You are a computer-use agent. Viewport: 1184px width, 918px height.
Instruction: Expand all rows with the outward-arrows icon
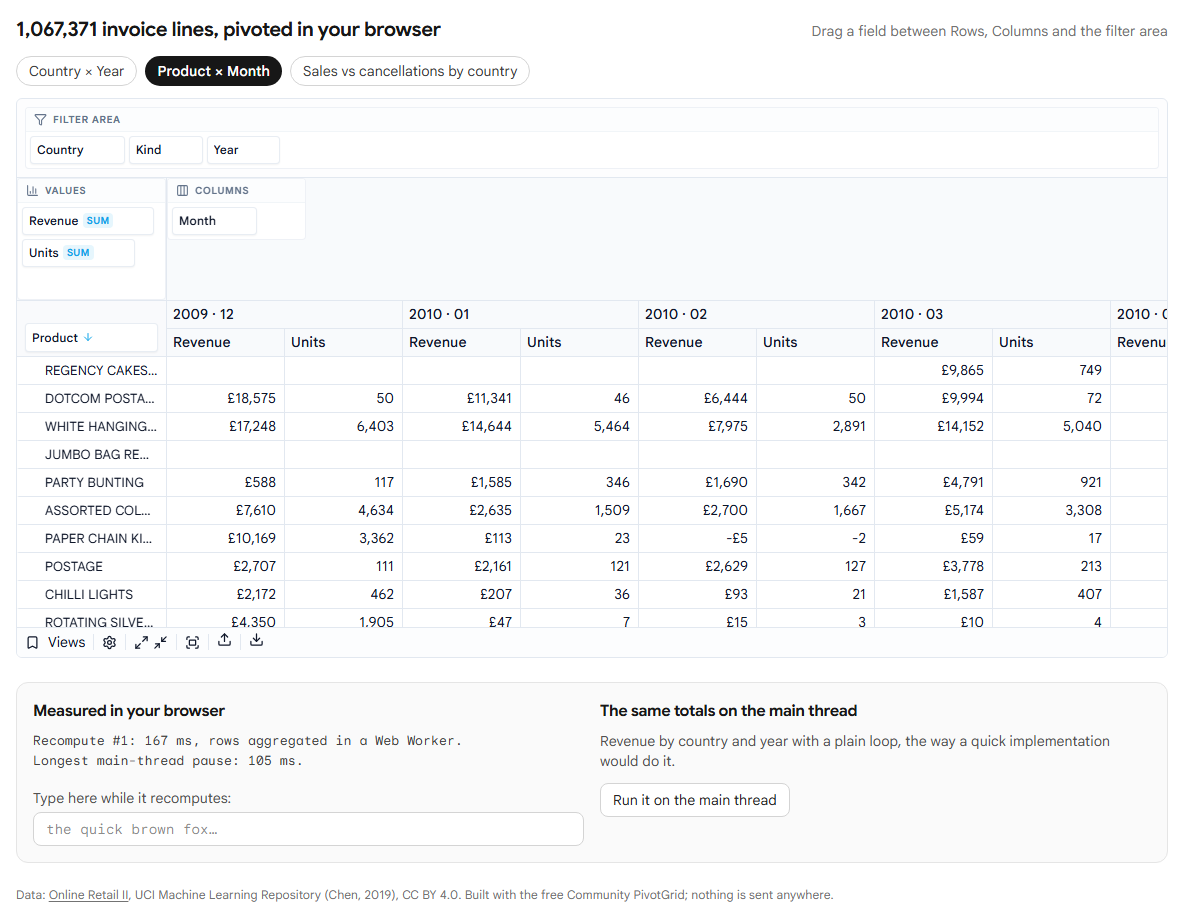tap(141, 642)
